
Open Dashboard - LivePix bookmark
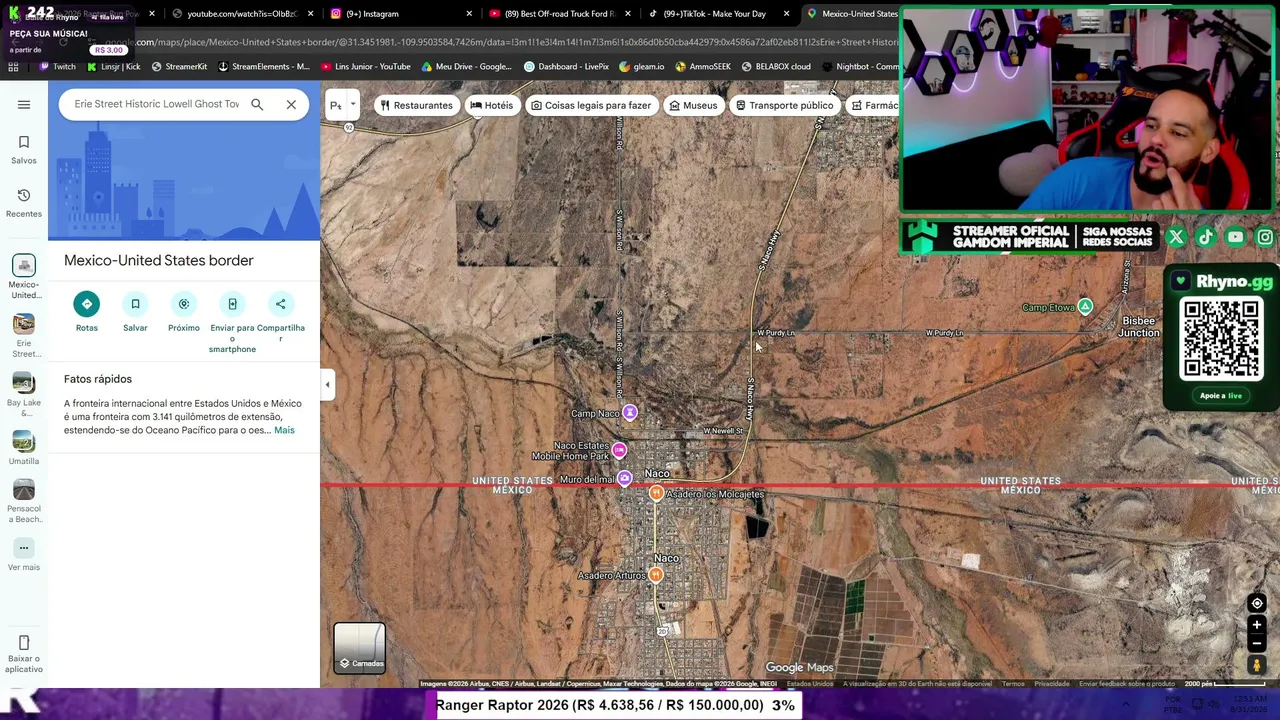[566, 67]
